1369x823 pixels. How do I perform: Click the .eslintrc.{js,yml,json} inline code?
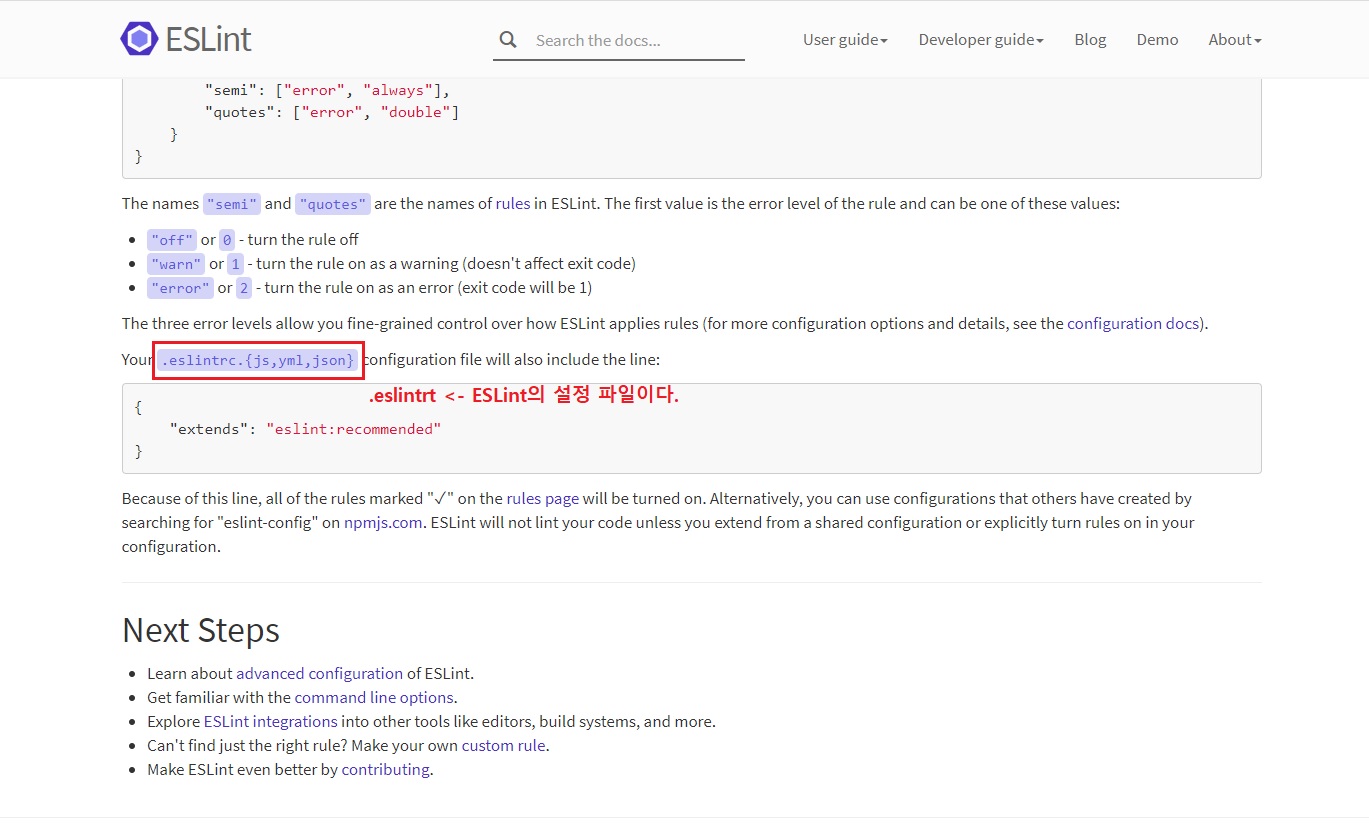tap(258, 360)
